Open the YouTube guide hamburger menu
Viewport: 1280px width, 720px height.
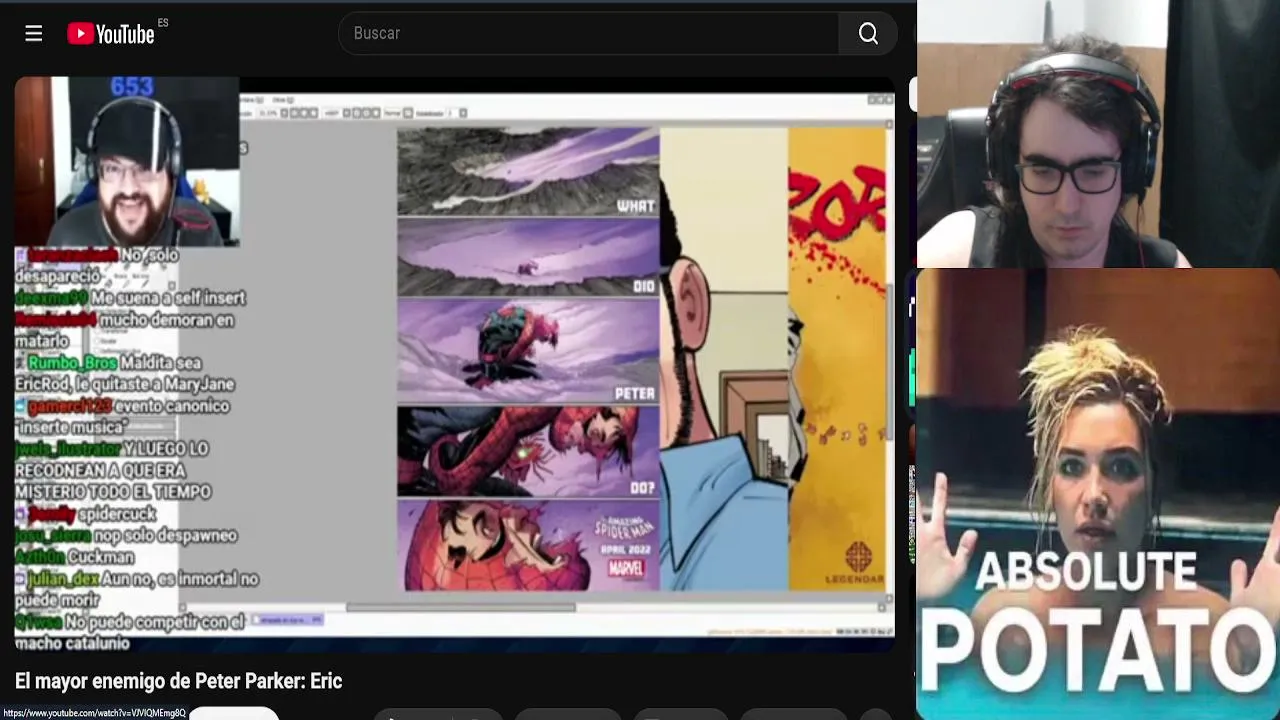34,34
